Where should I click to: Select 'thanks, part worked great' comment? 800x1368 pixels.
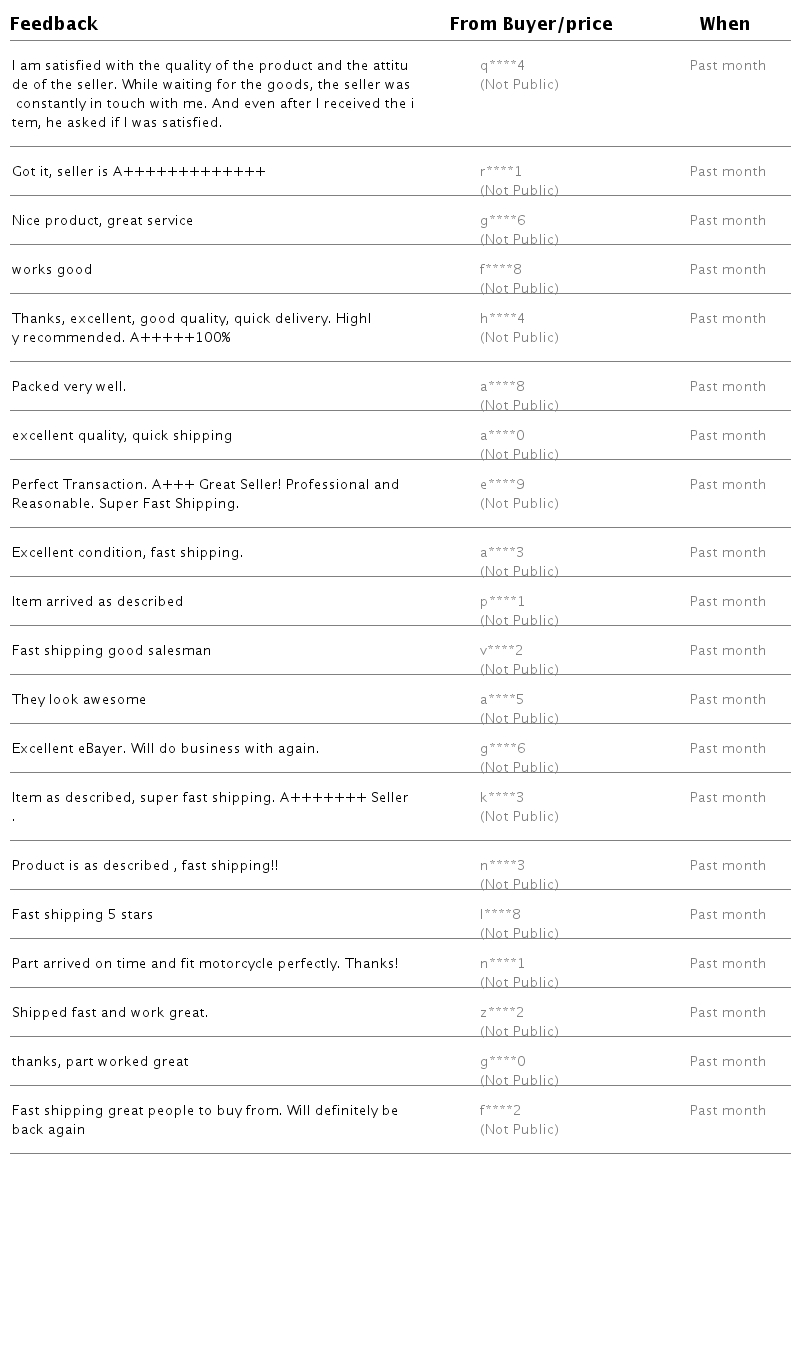(100, 1062)
